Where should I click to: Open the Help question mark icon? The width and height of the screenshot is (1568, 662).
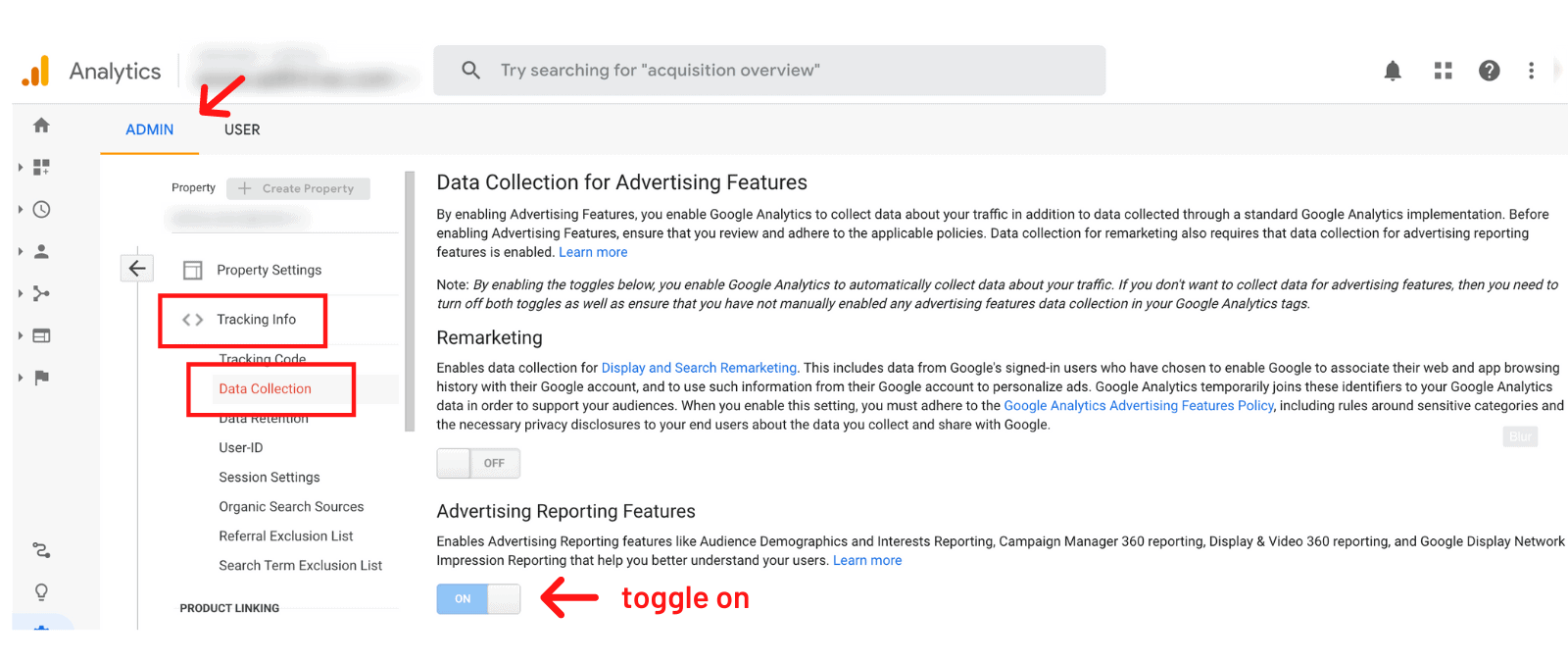[1489, 71]
